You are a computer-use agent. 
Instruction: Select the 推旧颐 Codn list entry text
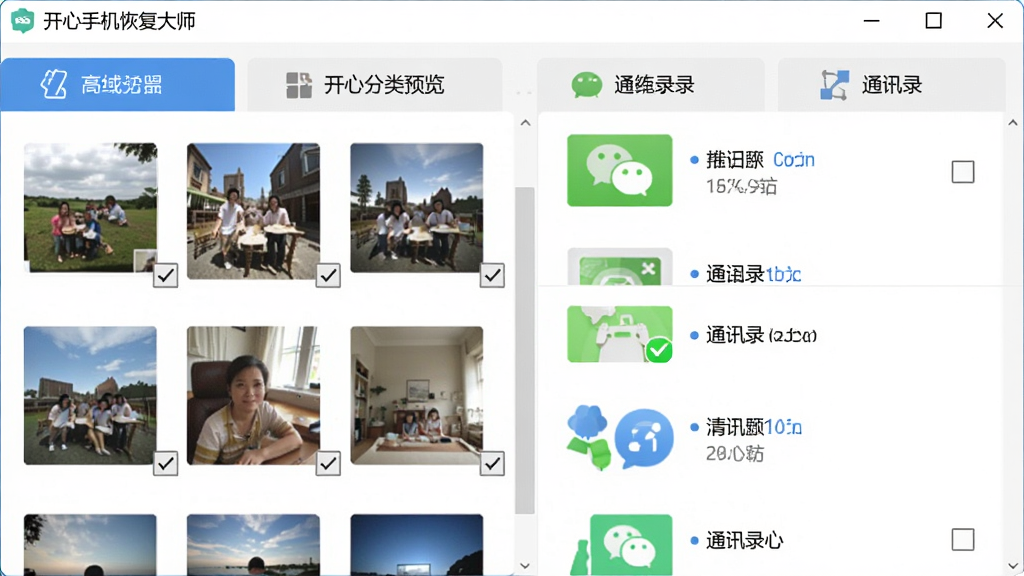[x=760, y=160]
